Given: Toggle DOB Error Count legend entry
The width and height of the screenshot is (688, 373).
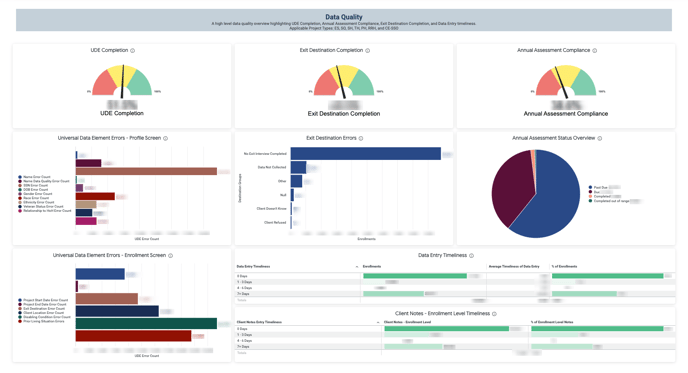Looking at the screenshot, I should point(33,190).
